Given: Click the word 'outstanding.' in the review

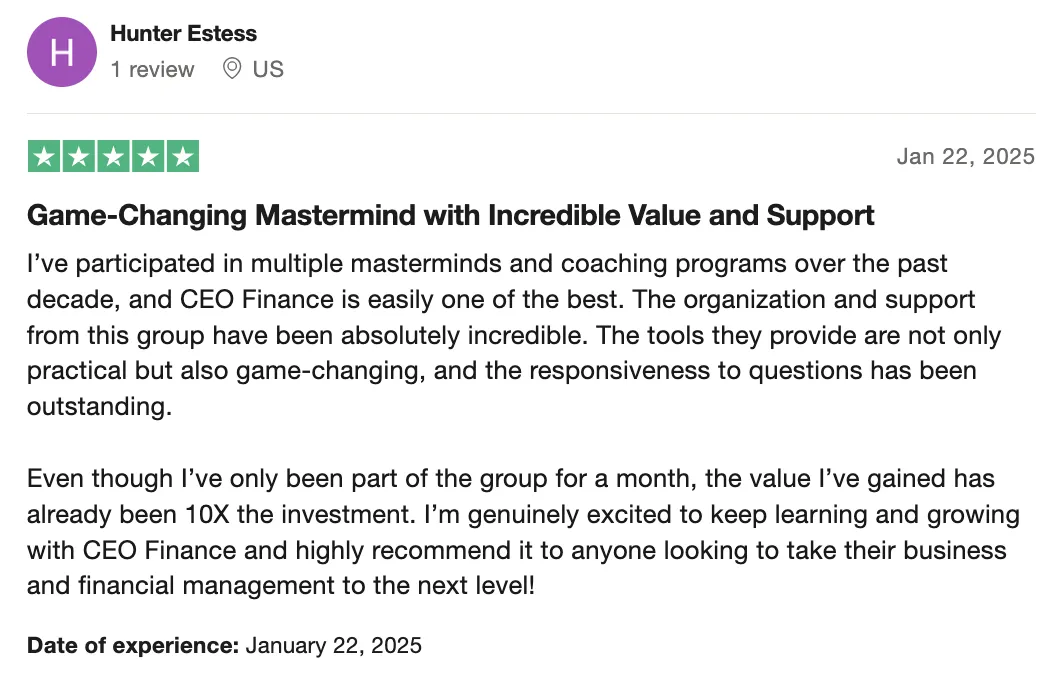Looking at the screenshot, I should (x=100, y=406).
